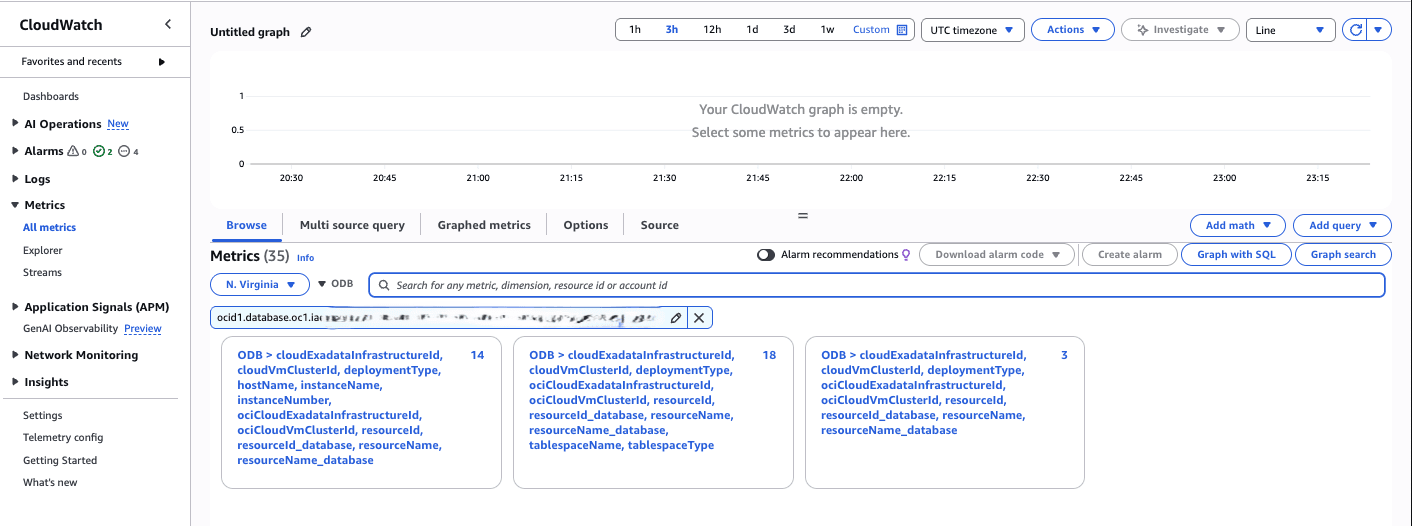Open All metrics in the sidebar
Viewport: 1412px width, 526px height.
point(49,228)
